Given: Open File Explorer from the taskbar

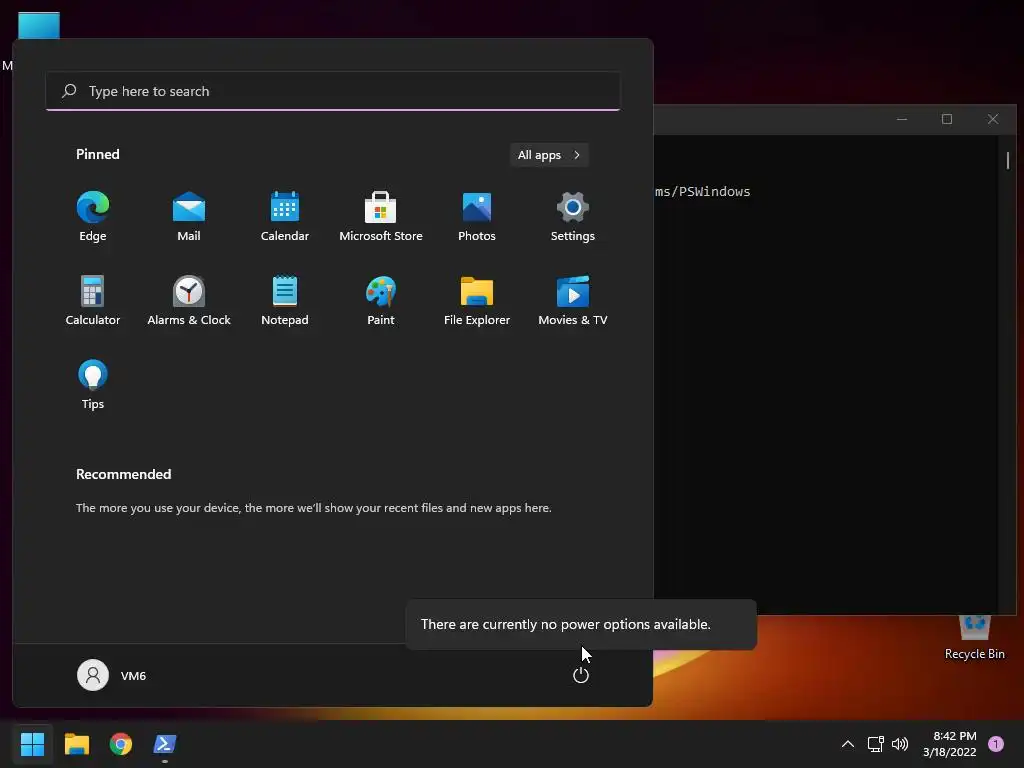Looking at the screenshot, I should click(76, 744).
